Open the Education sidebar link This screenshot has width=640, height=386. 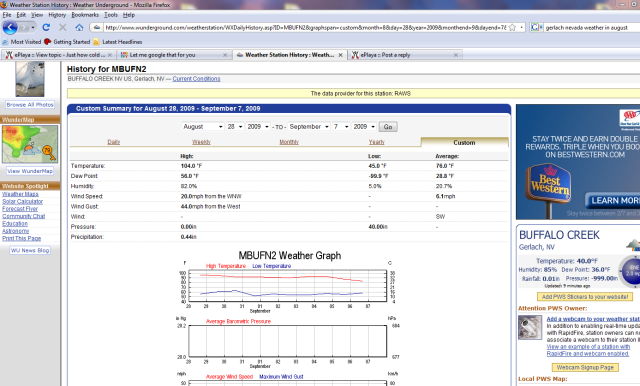(x=15, y=224)
